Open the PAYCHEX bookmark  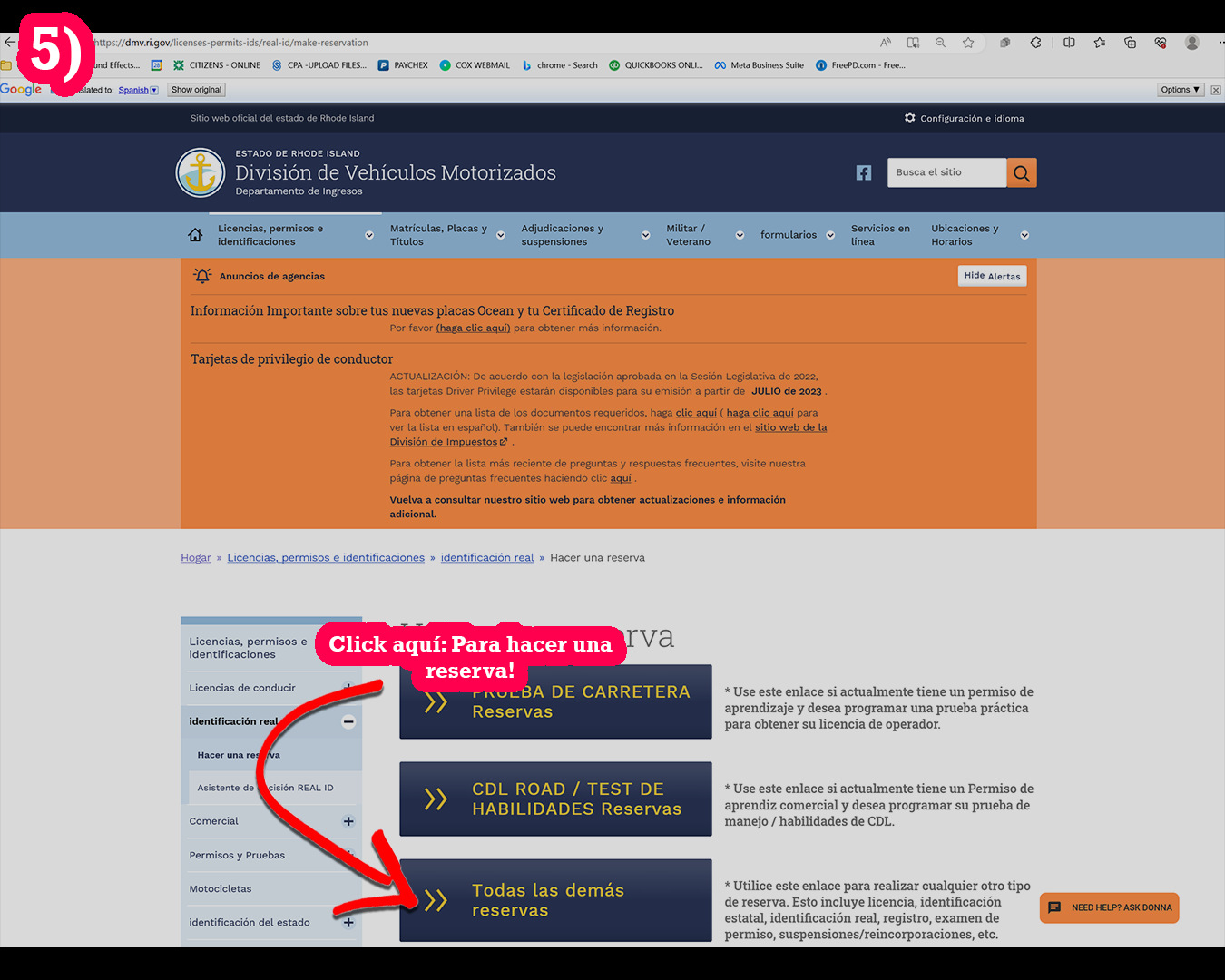[403, 65]
